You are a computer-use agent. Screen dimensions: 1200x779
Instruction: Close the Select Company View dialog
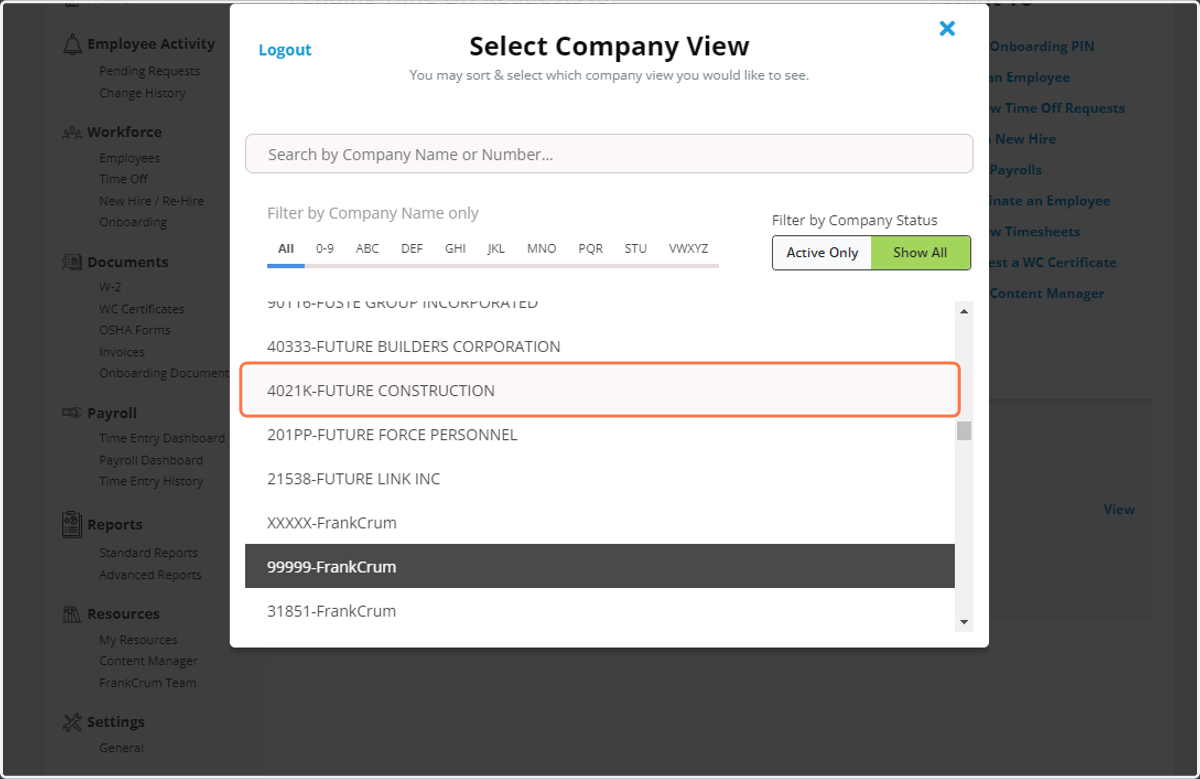click(x=947, y=29)
